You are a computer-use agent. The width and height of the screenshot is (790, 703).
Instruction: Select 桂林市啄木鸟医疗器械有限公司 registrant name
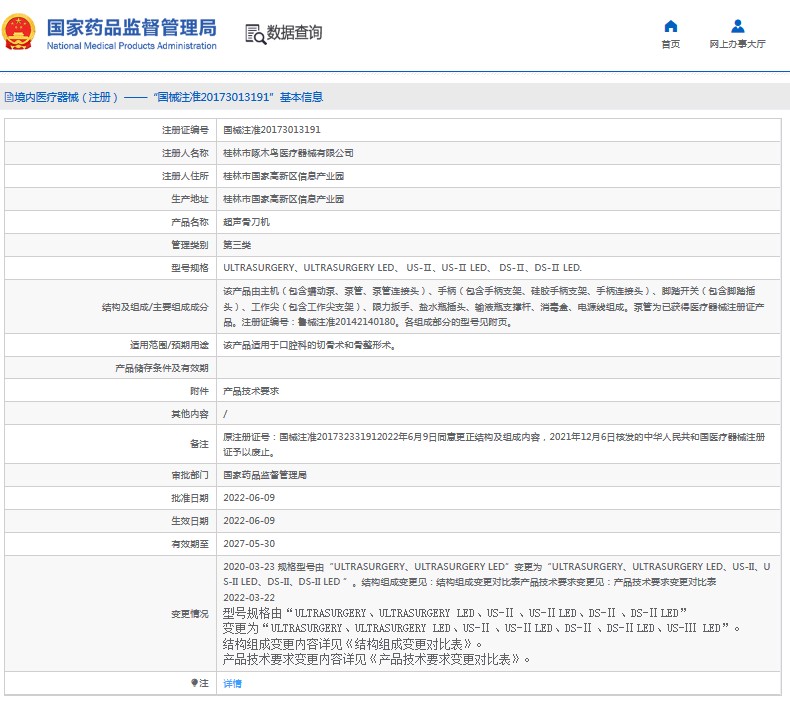(x=288, y=153)
